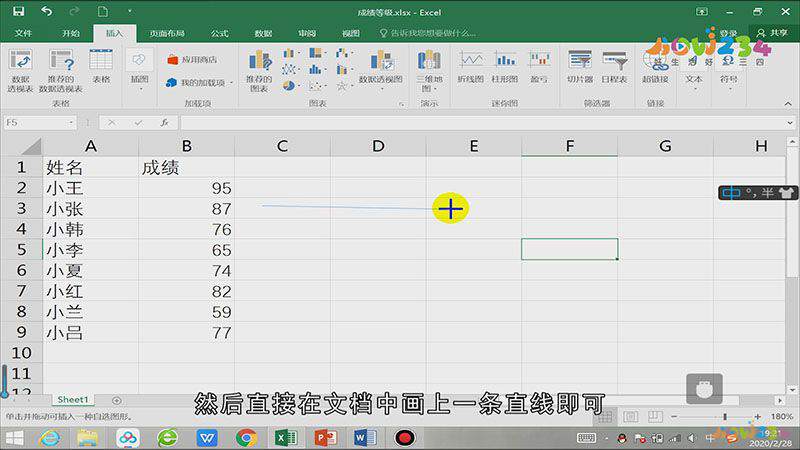Image resolution: width=800 pixels, height=450 pixels.
Task: Select cell containing 小韩
Action: 91,230
